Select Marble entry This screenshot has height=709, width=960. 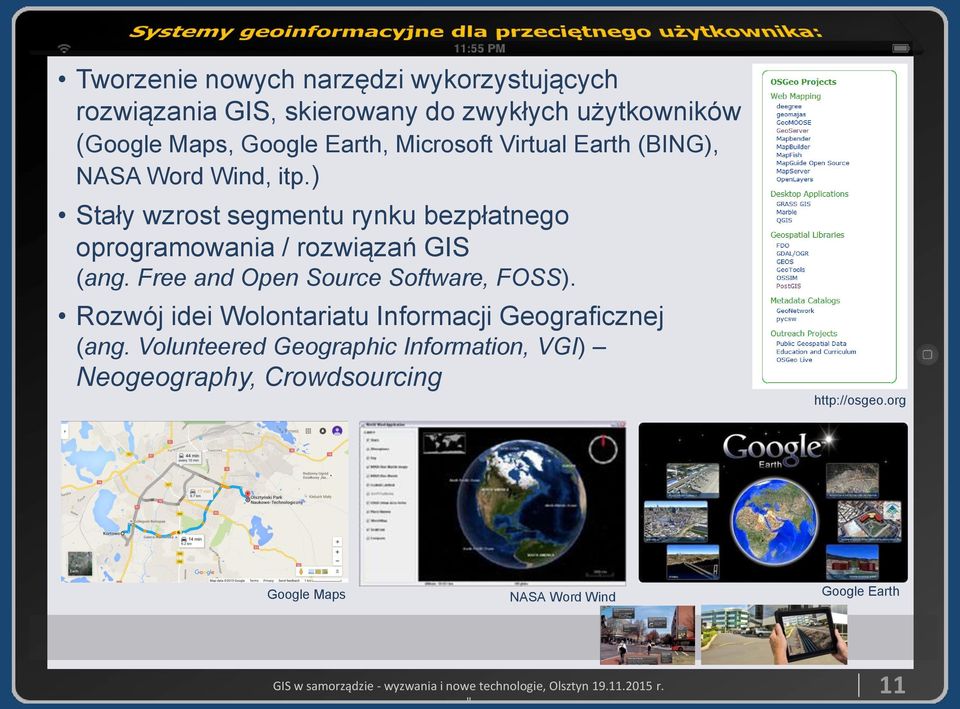point(786,212)
